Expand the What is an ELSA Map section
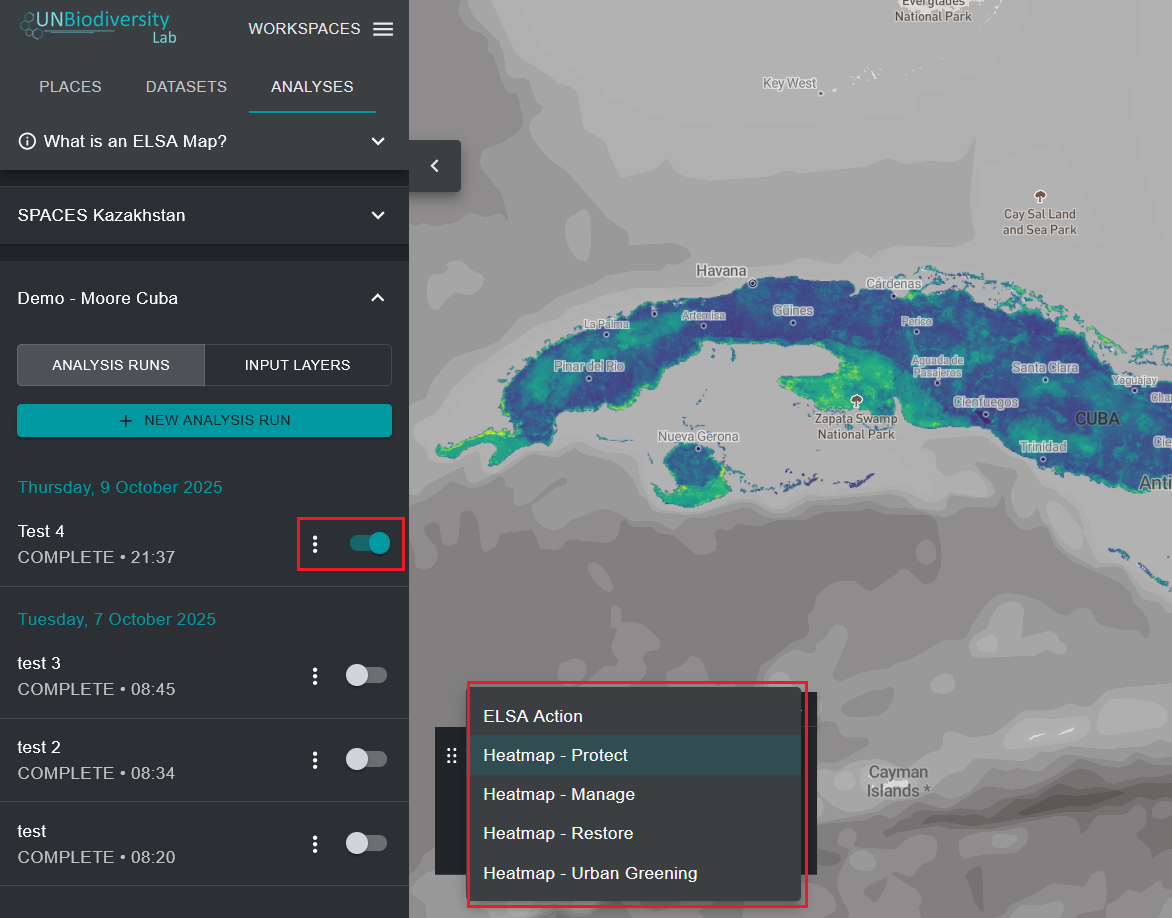 click(x=378, y=141)
